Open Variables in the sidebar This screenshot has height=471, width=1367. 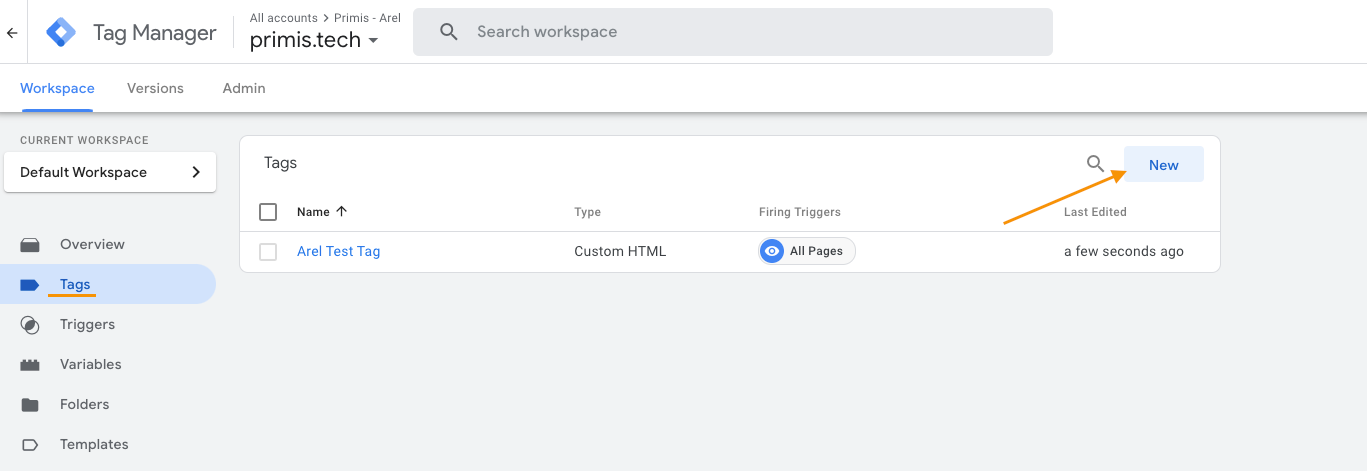click(x=108, y=364)
